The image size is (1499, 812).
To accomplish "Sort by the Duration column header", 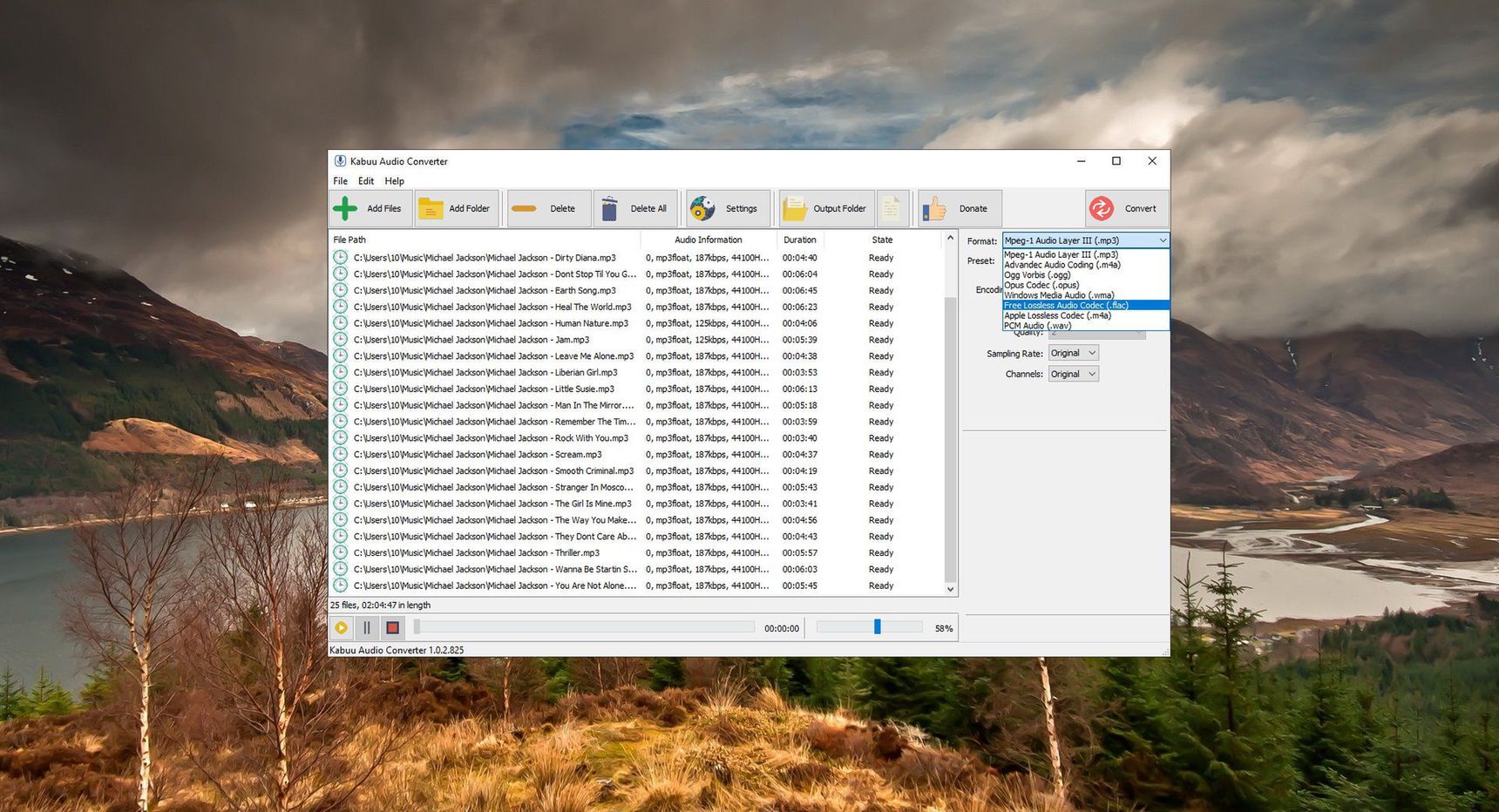I will pyautogui.click(x=800, y=240).
